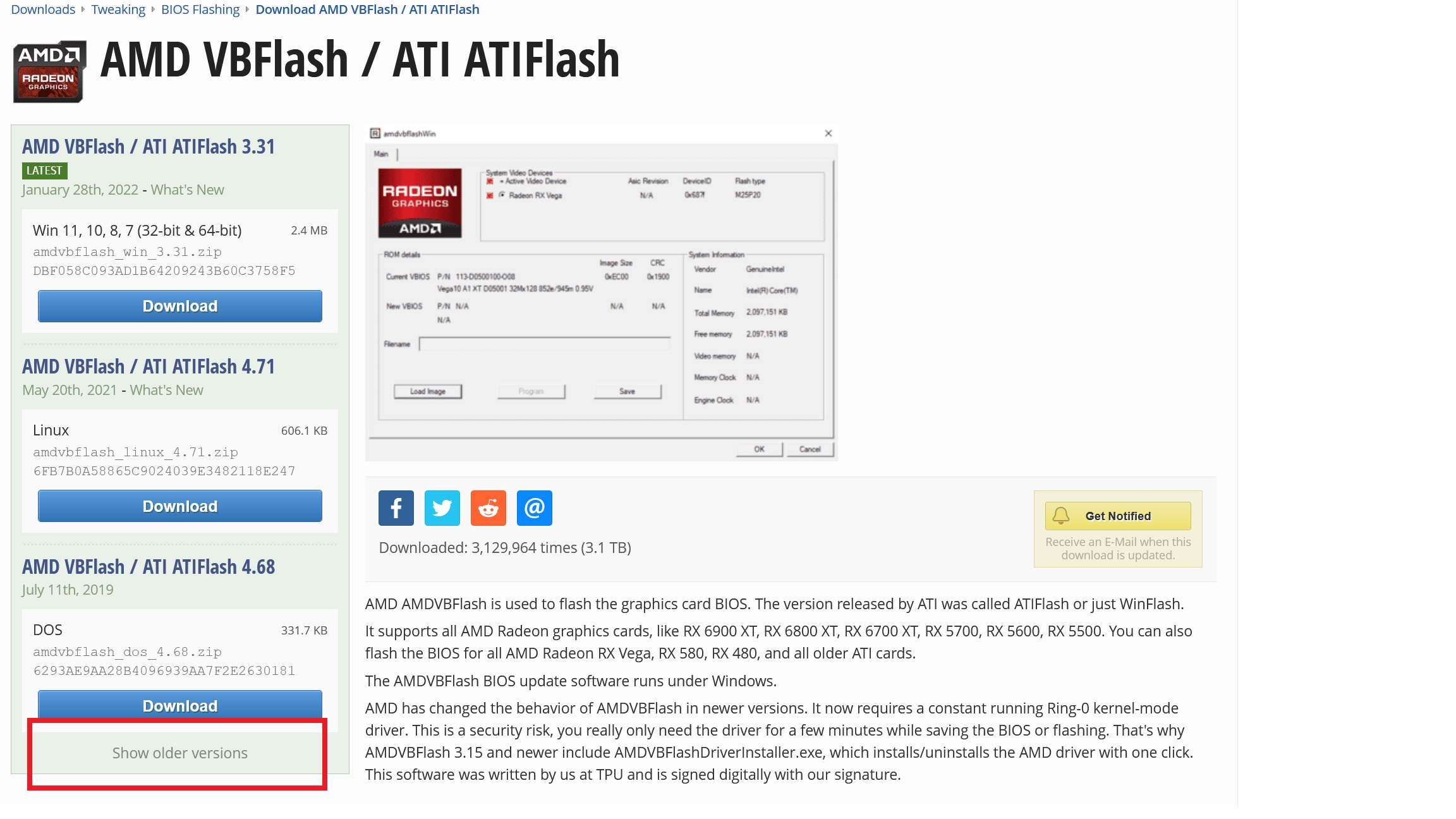Open Downloads breadcrumb menu item
Image resolution: width=1456 pixels, height=819 pixels.
(x=41, y=9)
